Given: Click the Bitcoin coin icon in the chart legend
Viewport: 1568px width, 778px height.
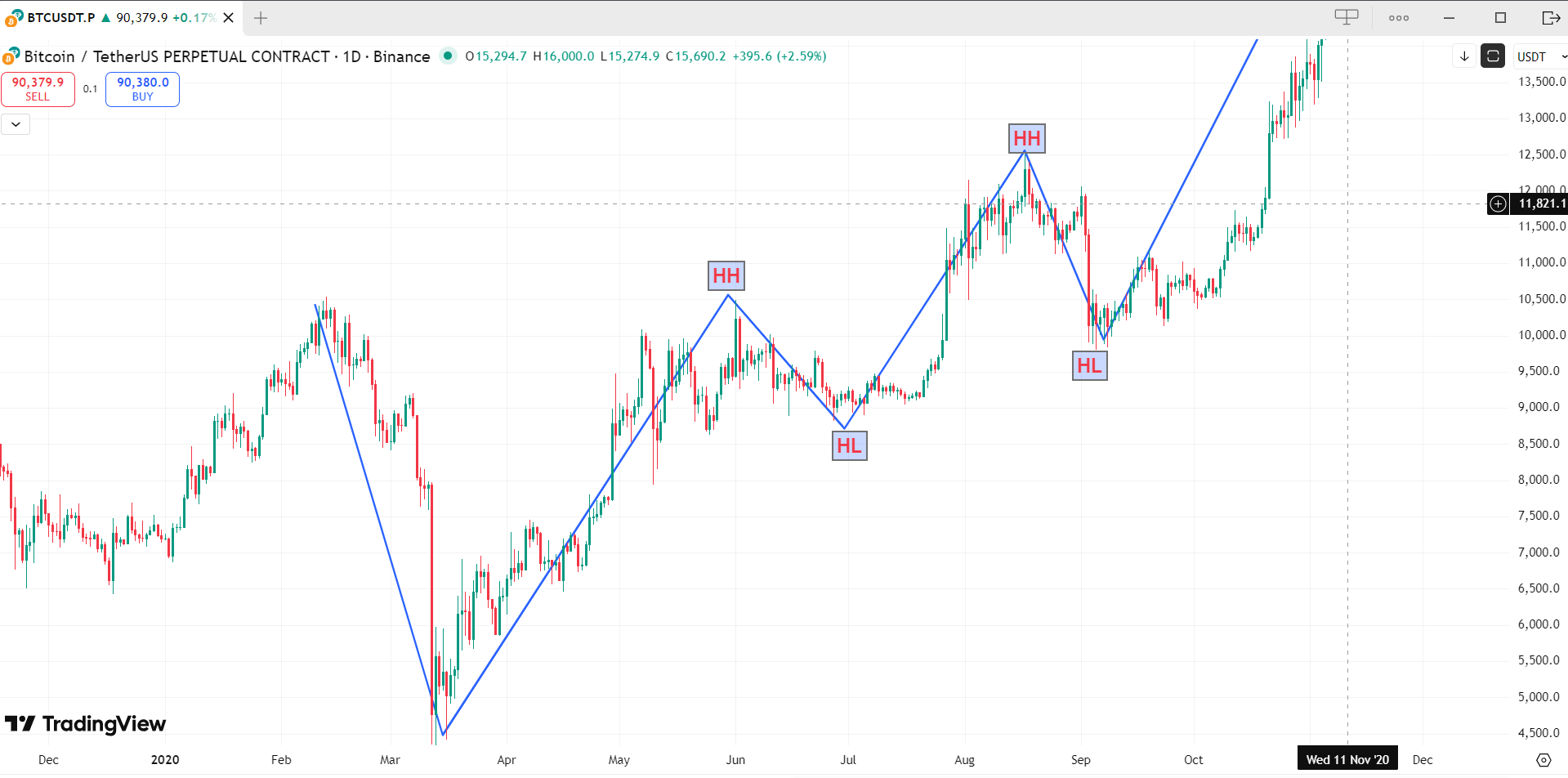Looking at the screenshot, I should (11, 56).
